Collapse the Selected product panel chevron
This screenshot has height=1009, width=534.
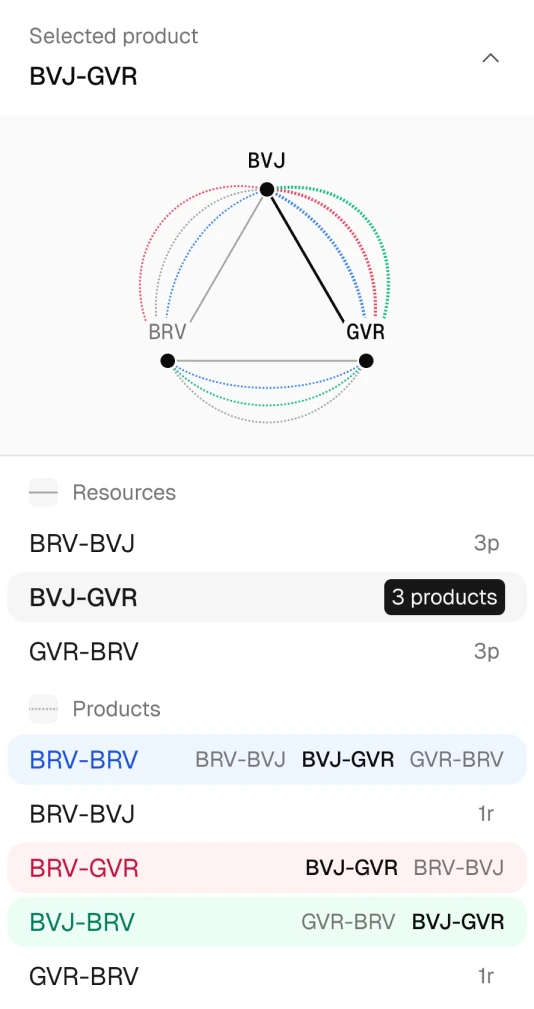[x=491, y=58]
